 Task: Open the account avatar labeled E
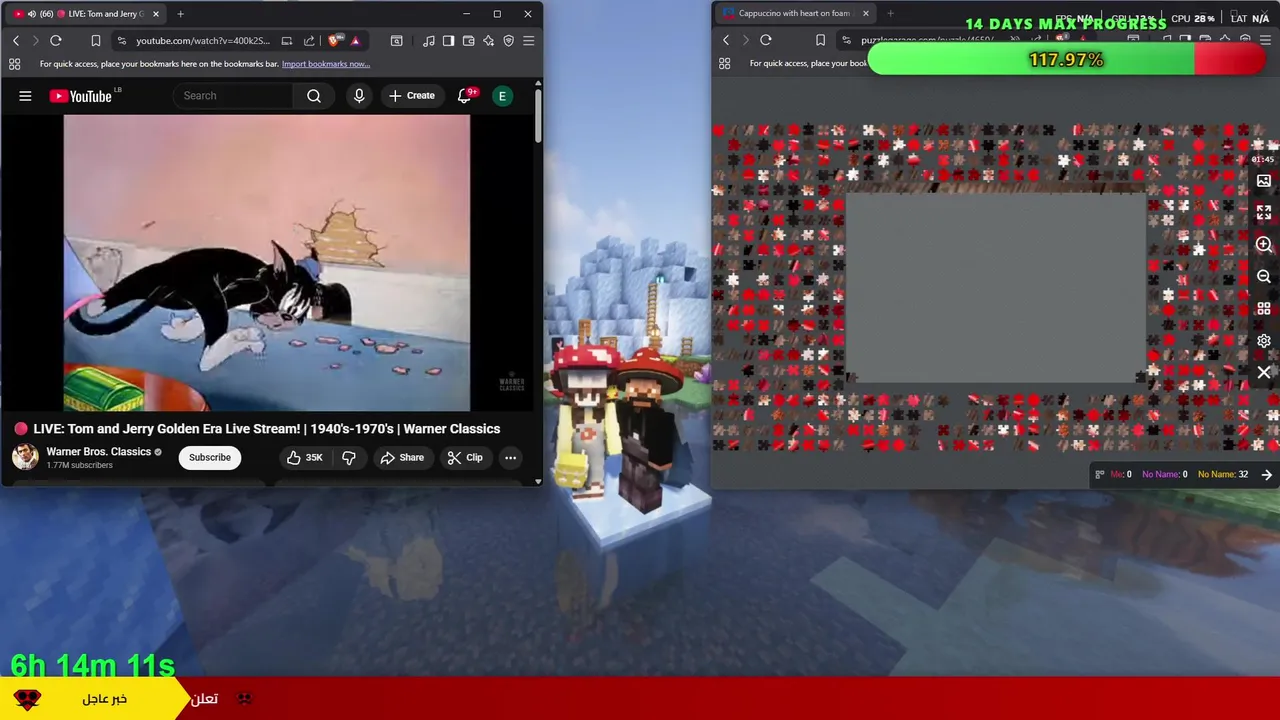click(x=503, y=96)
